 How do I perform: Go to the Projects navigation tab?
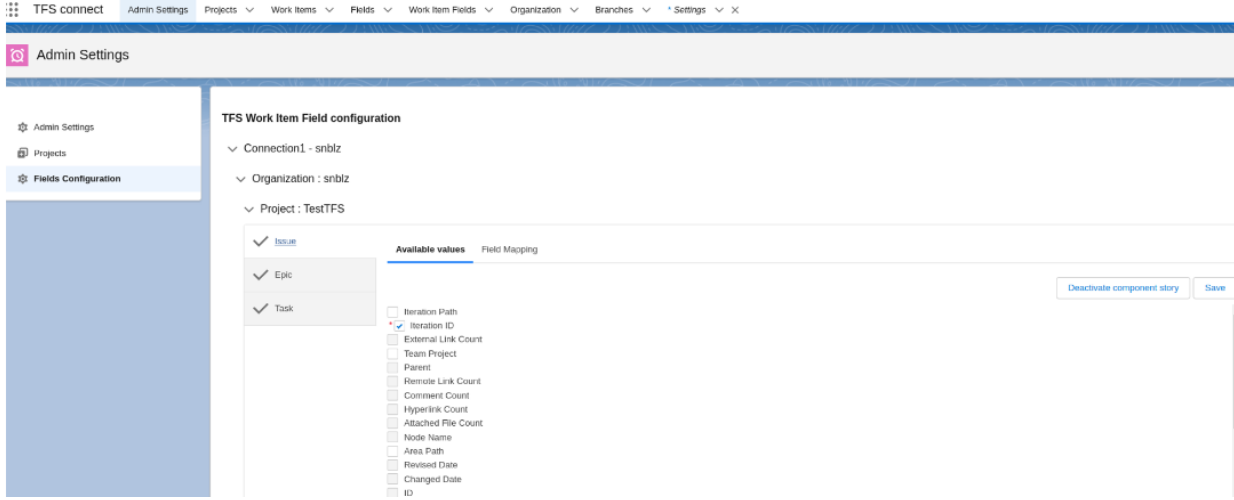[221, 9]
